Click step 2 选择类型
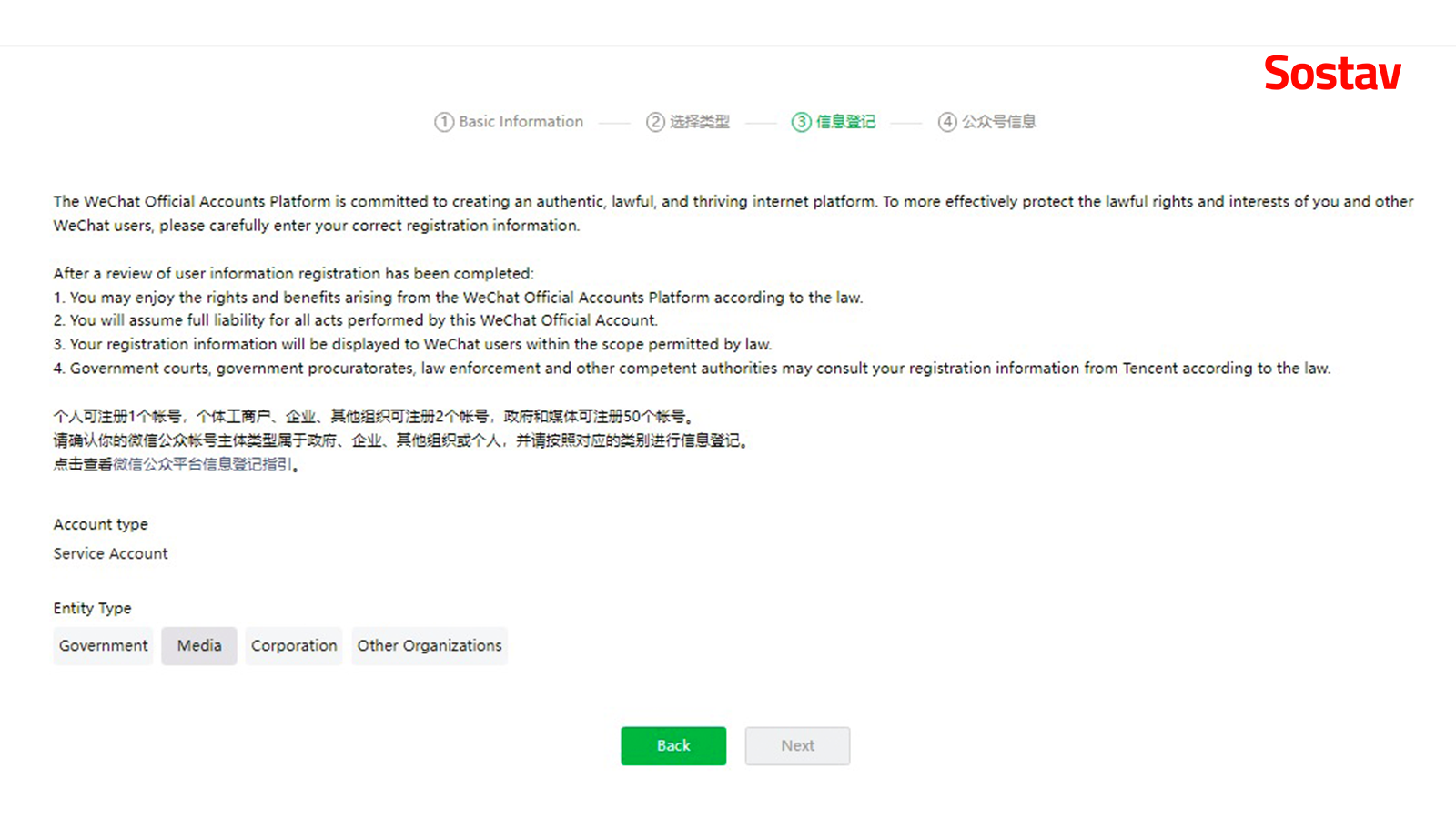The image size is (1456, 819). click(x=688, y=122)
